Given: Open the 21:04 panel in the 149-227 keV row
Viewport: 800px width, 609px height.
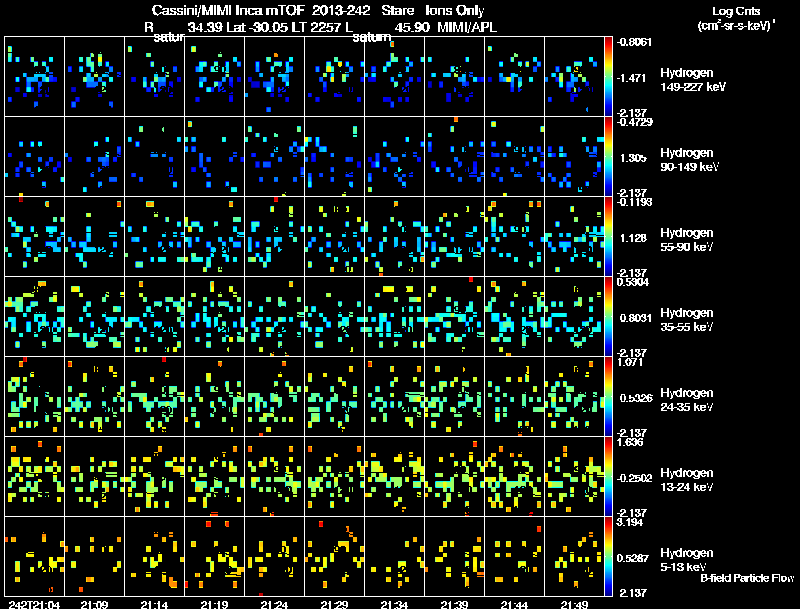Looking at the screenshot, I should tap(35, 76).
